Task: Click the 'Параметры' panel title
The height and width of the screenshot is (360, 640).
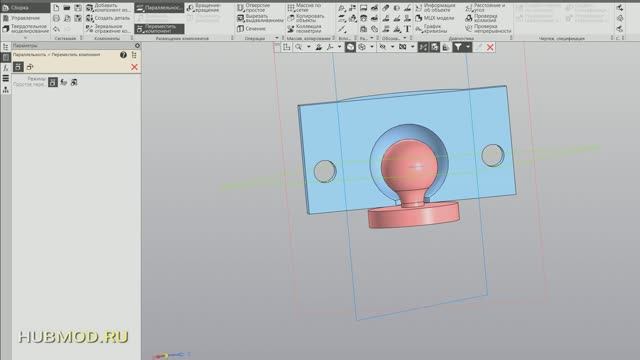Action: point(25,46)
